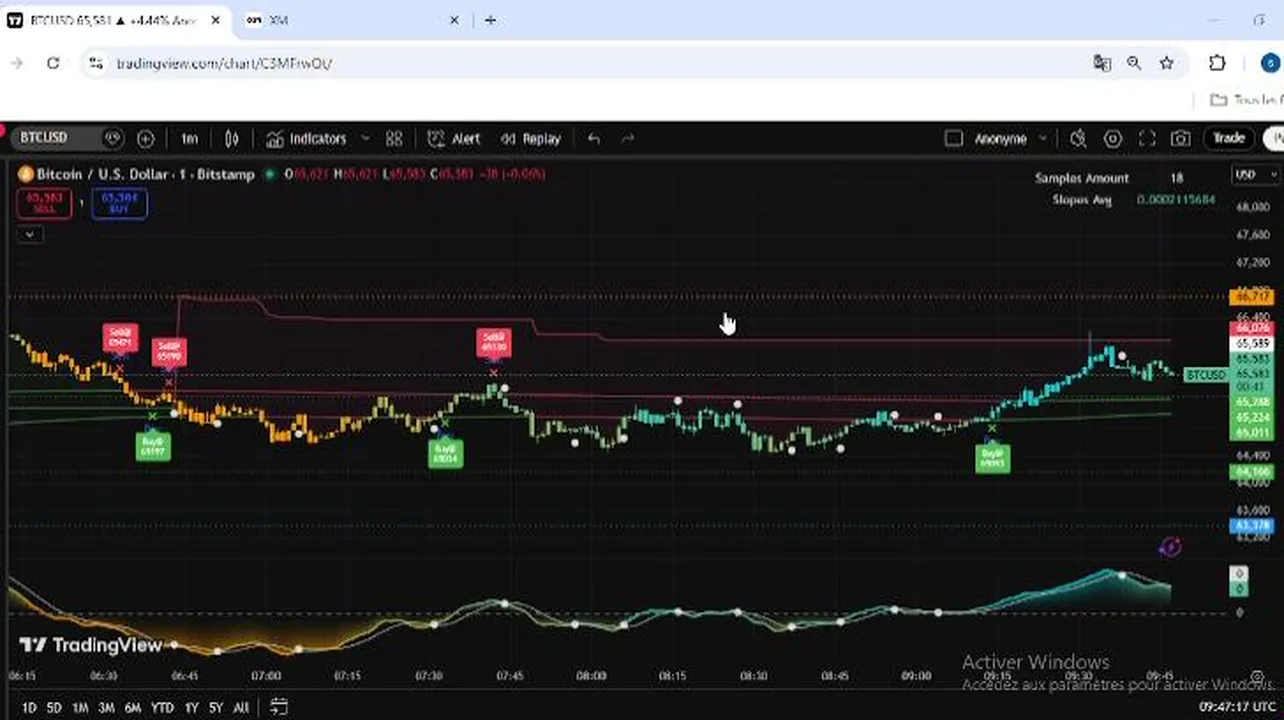
Task: Take a chart snapshot with the camera icon
Action: (1181, 139)
